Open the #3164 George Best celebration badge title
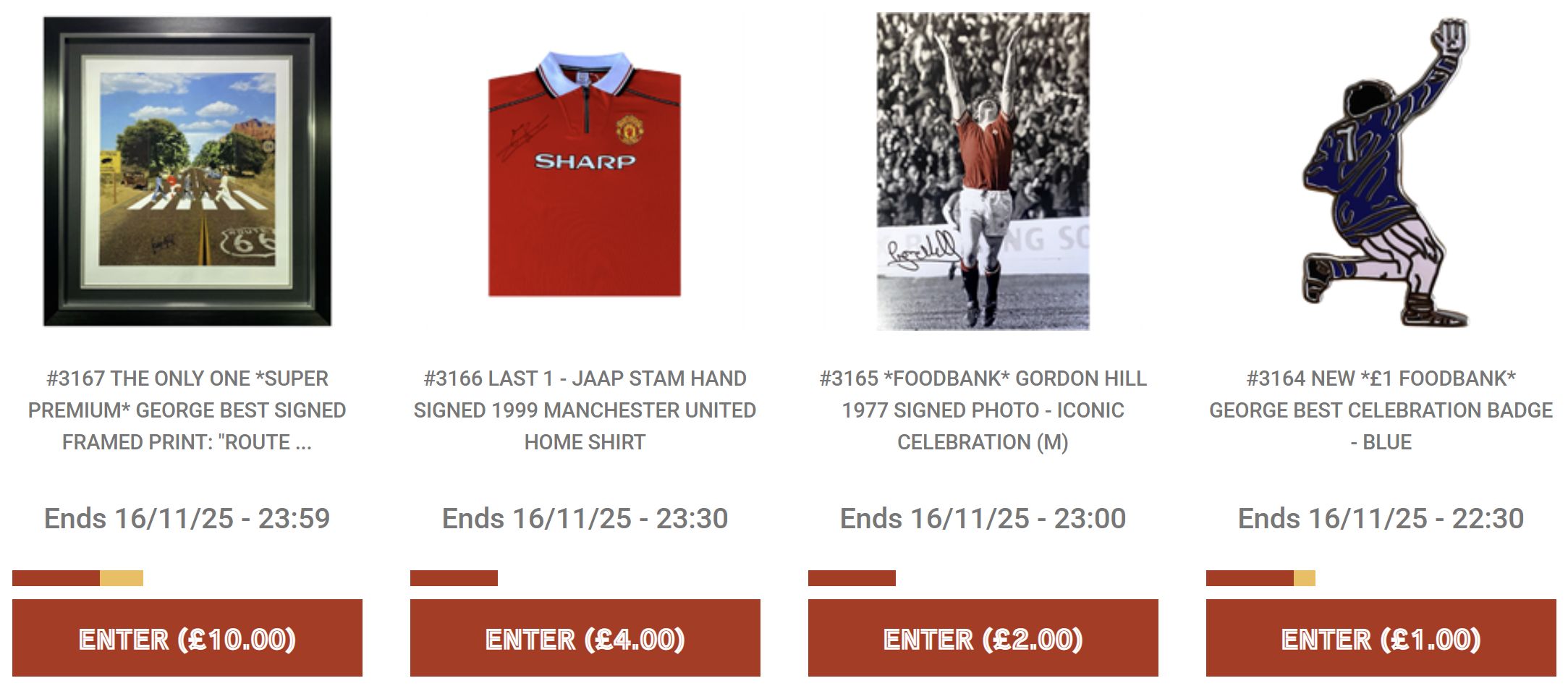The height and width of the screenshot is (686, 1568). pos(1381,410)
